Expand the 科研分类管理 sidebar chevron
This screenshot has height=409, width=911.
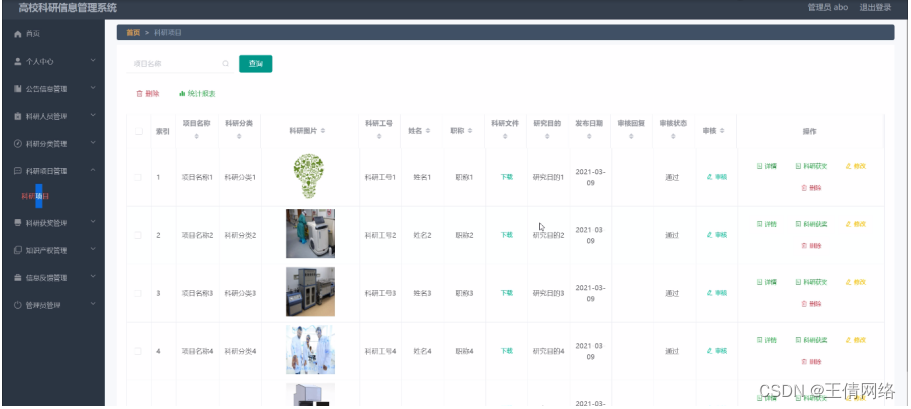coord(93,142)
